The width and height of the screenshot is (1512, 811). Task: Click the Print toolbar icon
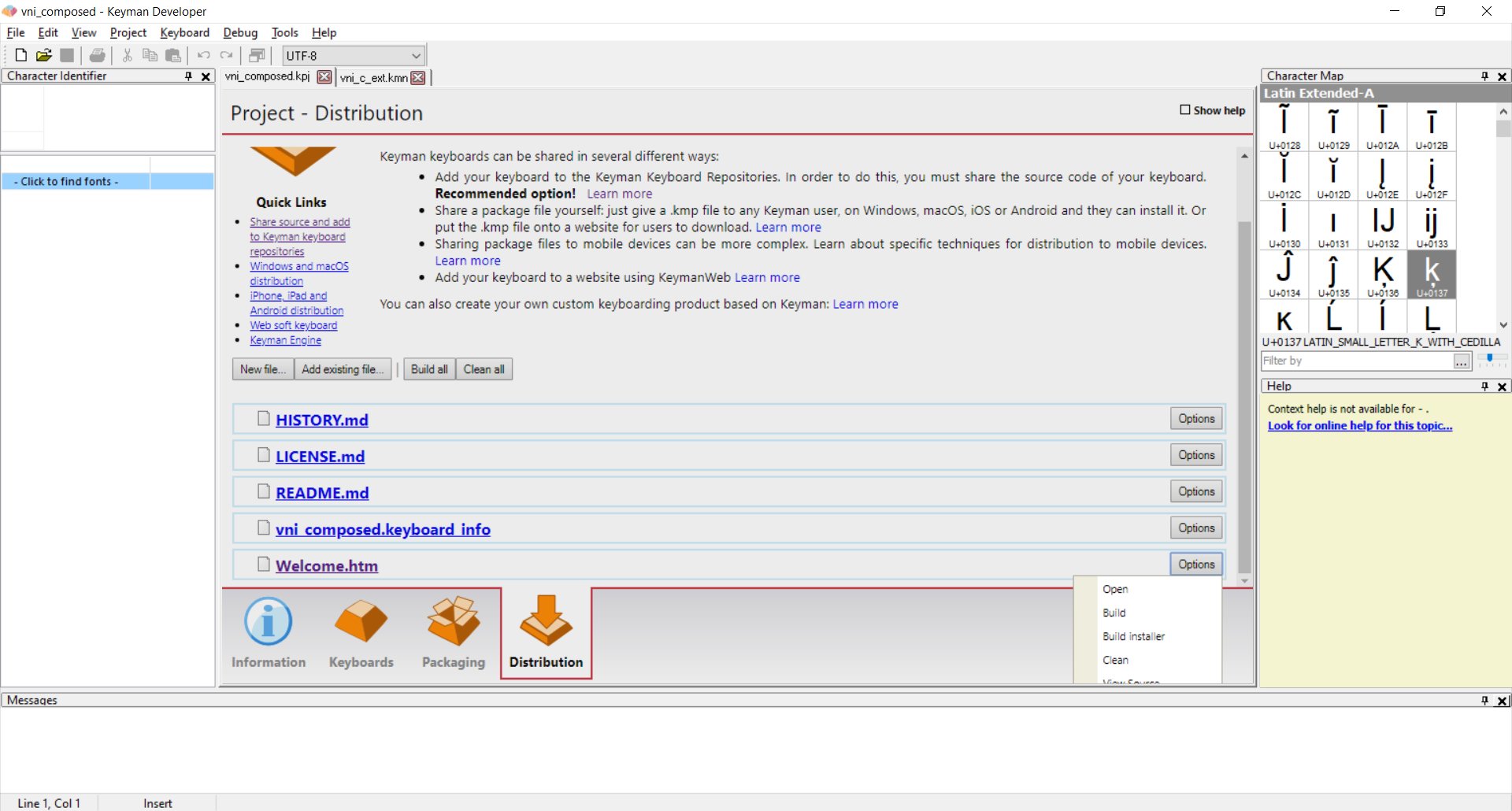click(x=98, y=55)
